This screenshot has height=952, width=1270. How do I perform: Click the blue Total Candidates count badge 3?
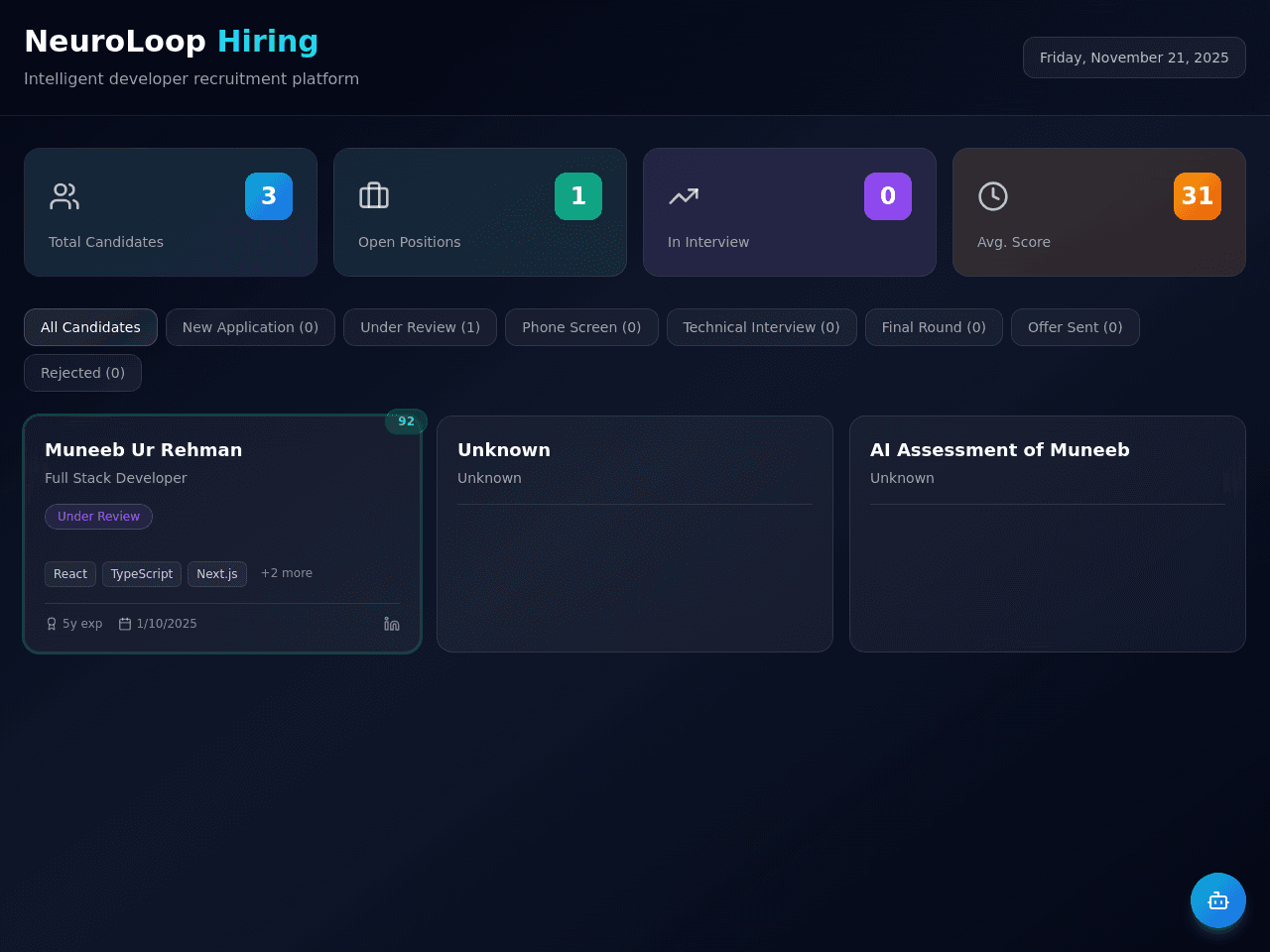click(269, 196)
